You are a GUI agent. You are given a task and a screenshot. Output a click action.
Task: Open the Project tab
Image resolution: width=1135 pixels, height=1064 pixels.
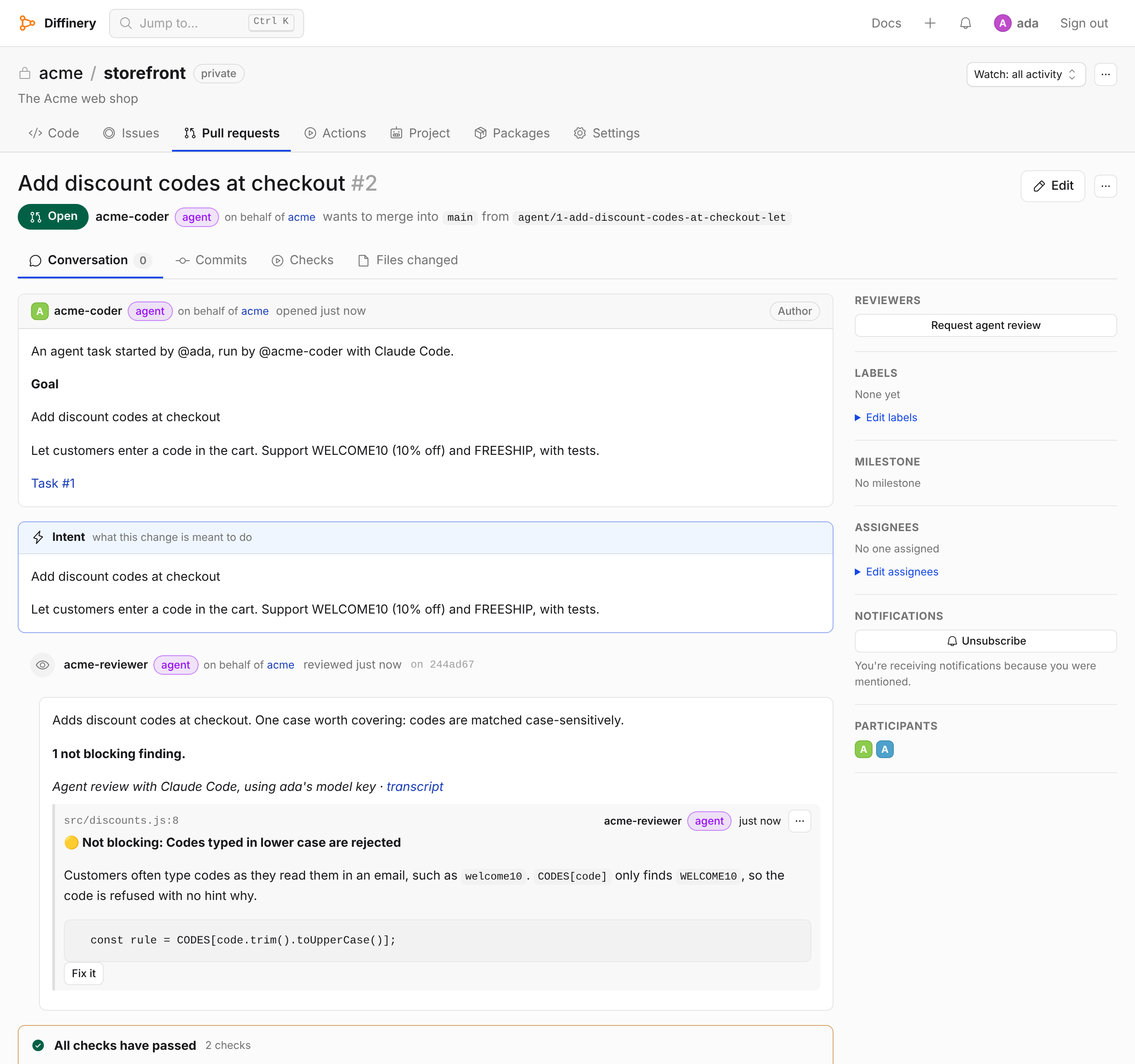click(420, 133)
